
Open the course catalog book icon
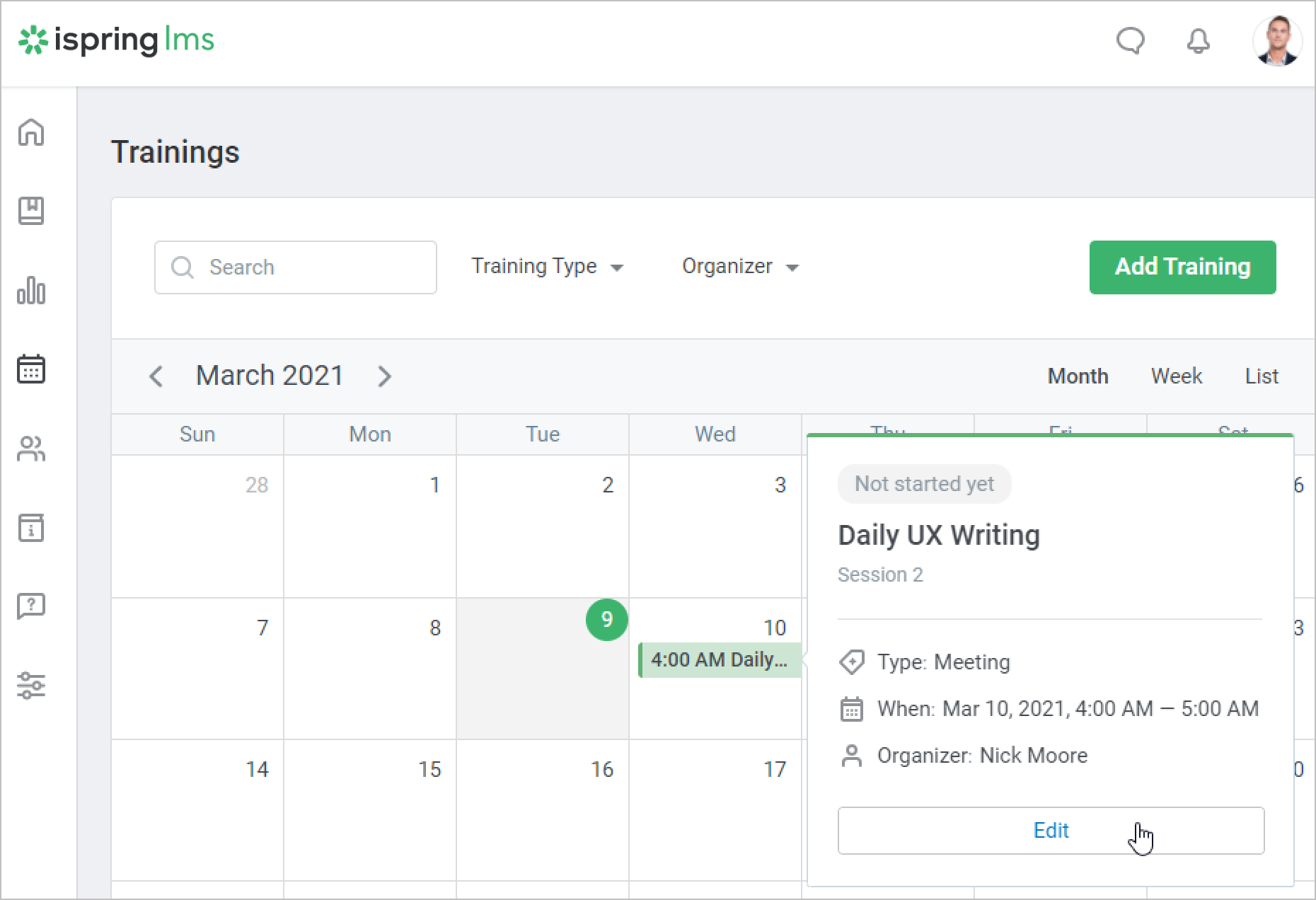coord(31,211)
